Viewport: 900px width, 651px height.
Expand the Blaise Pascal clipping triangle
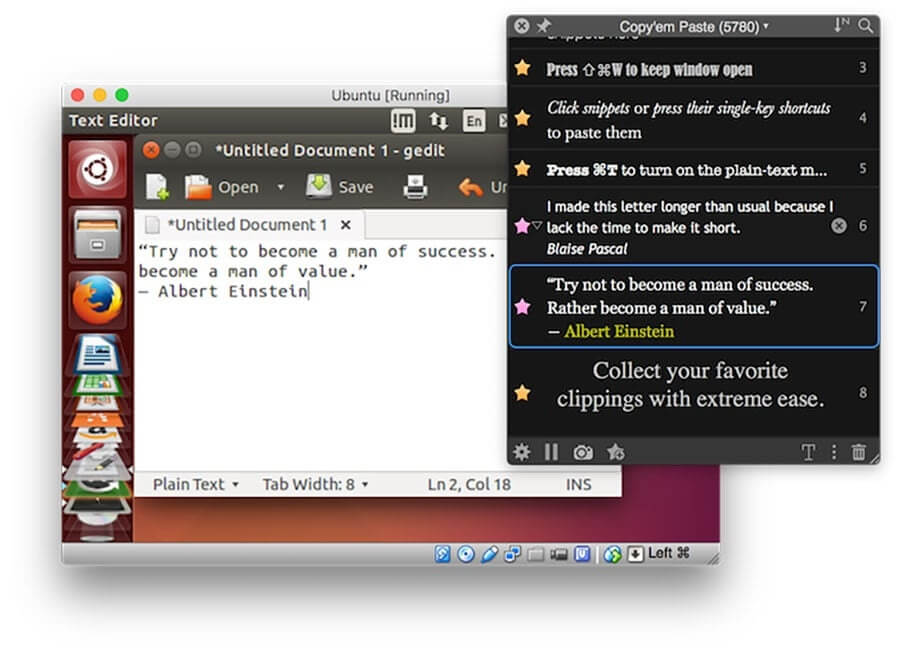(x=537, y=225)
